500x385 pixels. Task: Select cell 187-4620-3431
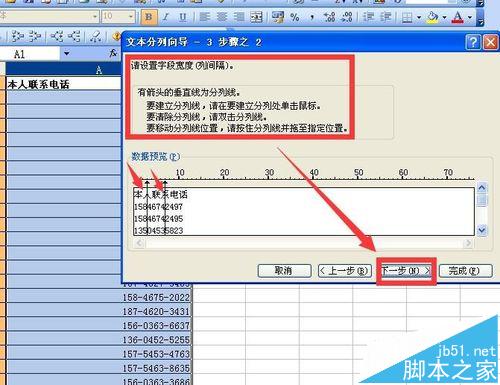click(x=99, y=311)
